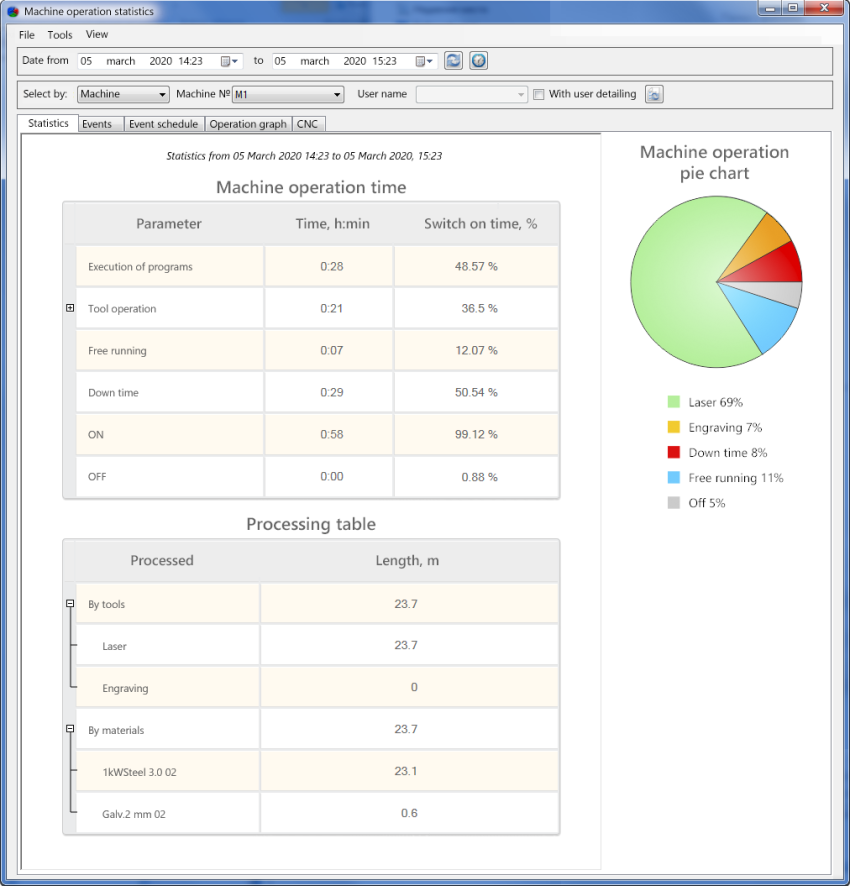
Task: Open the View menu
Action: click(x=97, y=34)
